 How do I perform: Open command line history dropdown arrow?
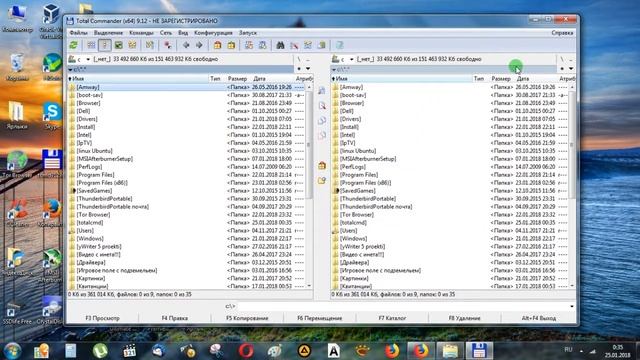tap(572, 306)
